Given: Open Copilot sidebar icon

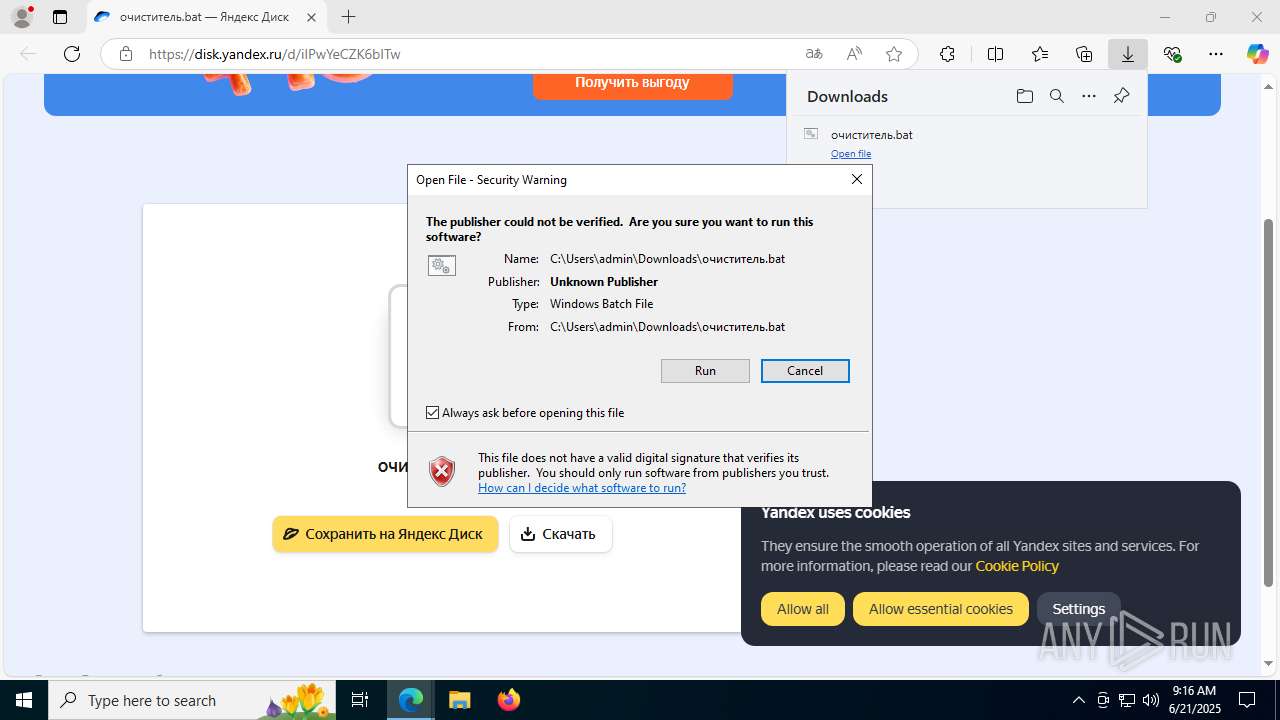Looking at the screenshot, I should point(1257,54).
